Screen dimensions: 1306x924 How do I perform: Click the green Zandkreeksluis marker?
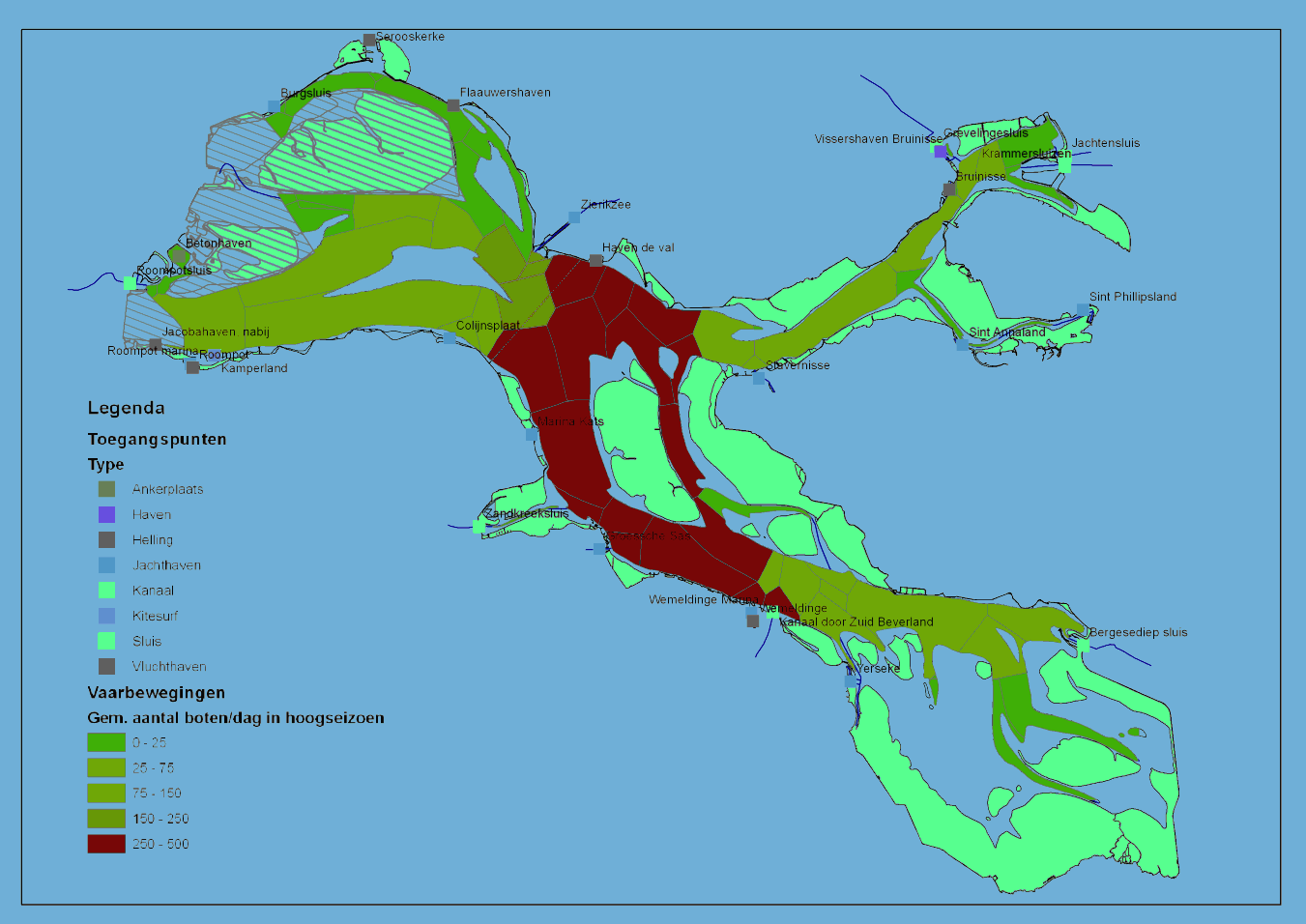[479, 527]
